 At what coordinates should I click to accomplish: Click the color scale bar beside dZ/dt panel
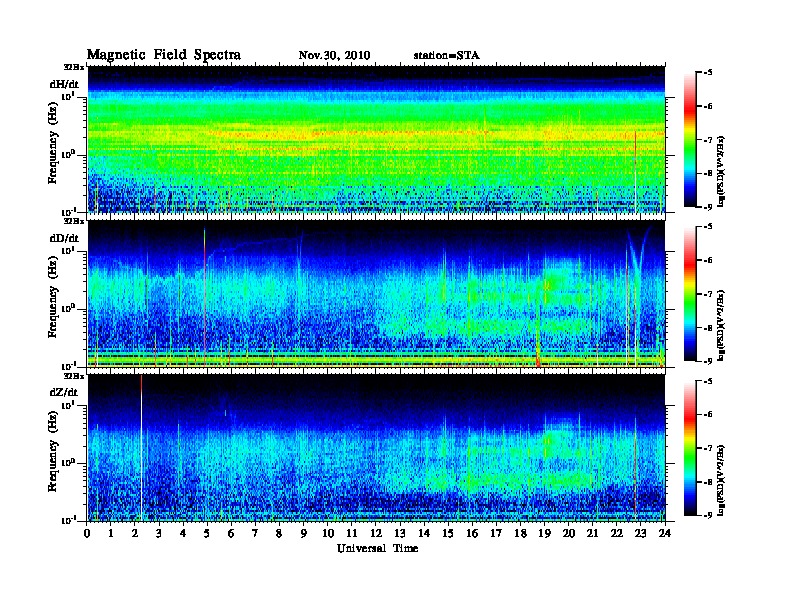690,448
